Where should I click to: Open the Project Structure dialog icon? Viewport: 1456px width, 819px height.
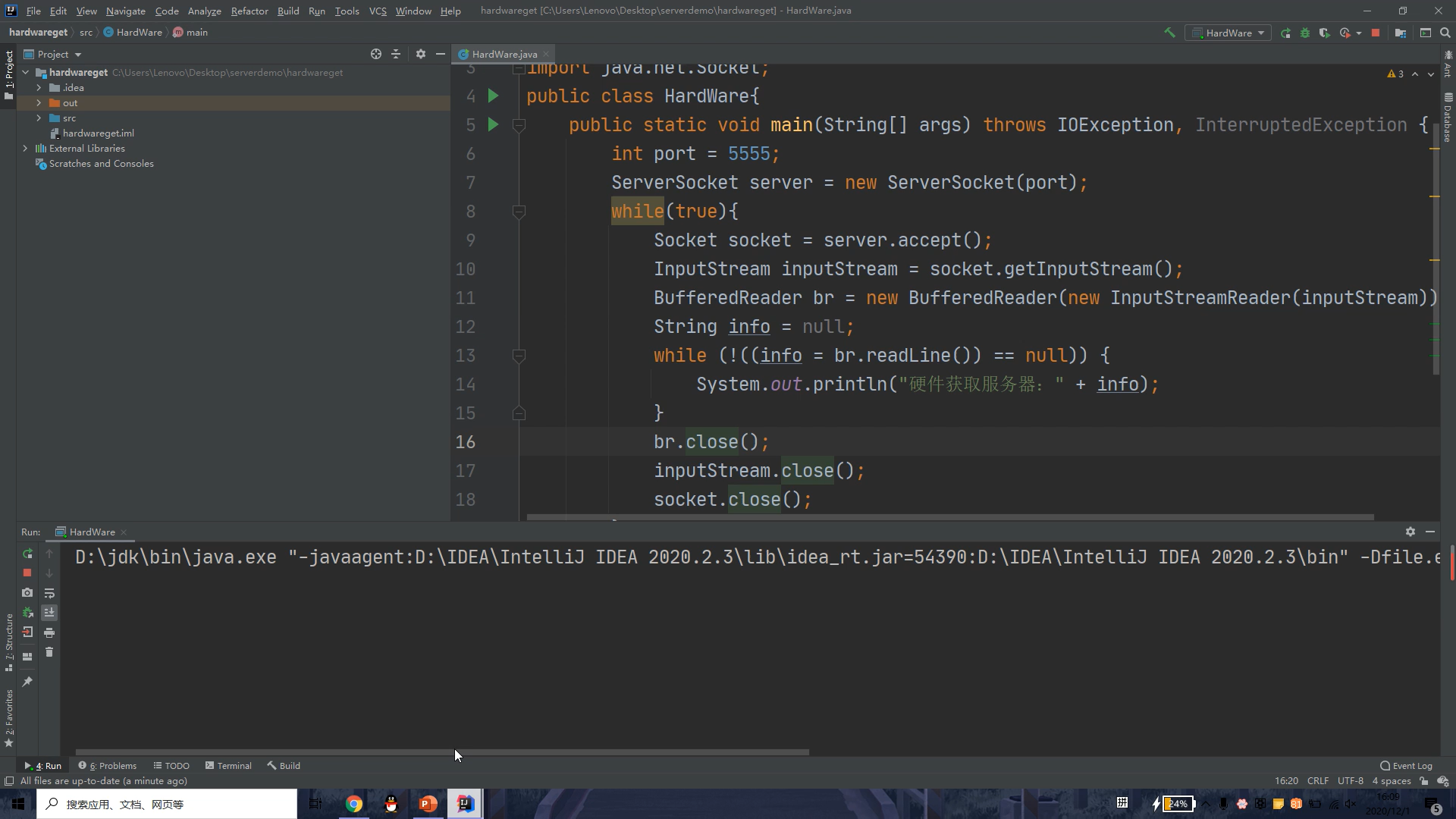[x=1401, y=33]
